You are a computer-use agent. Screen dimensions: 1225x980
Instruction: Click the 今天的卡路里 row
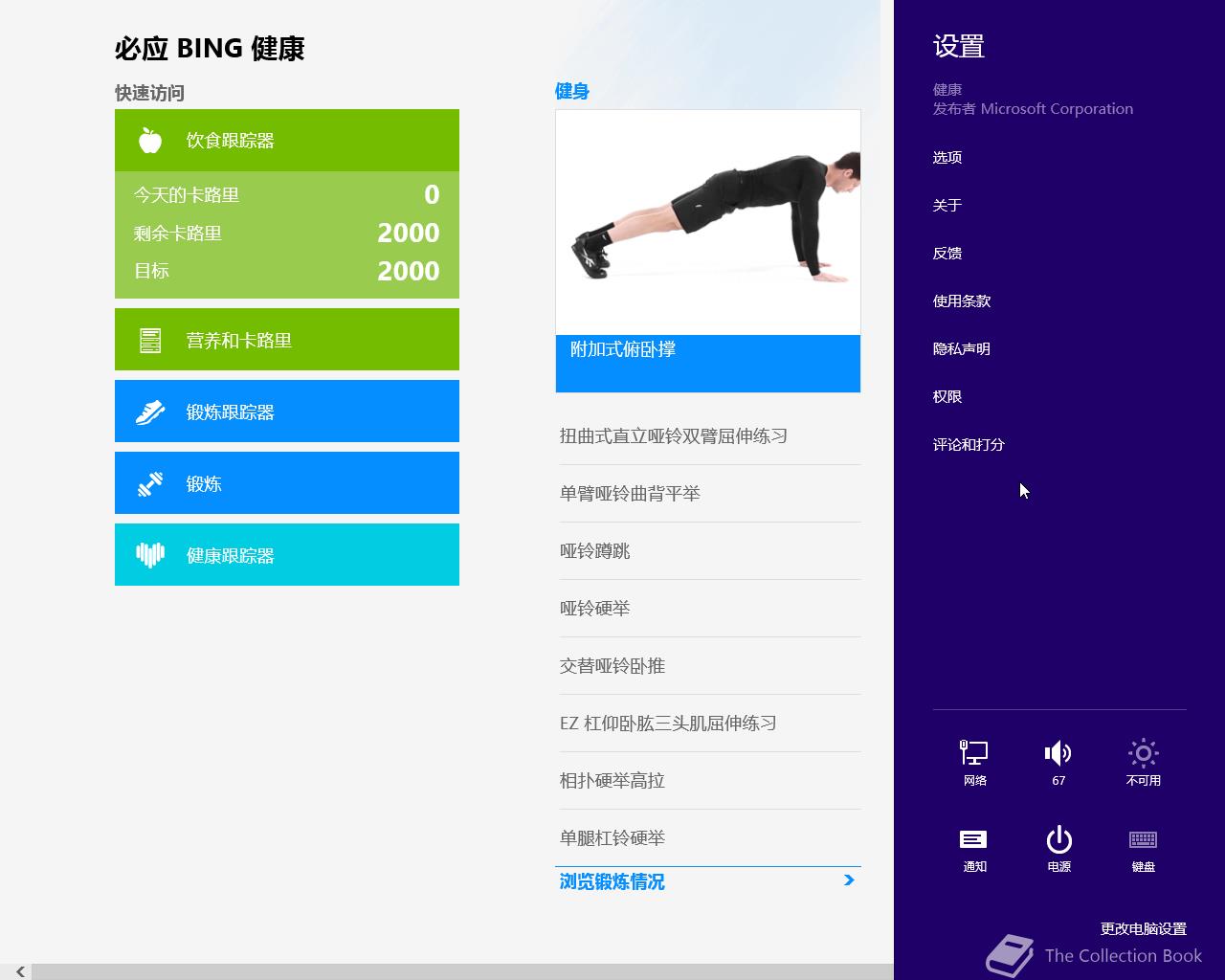click(287, 195)
